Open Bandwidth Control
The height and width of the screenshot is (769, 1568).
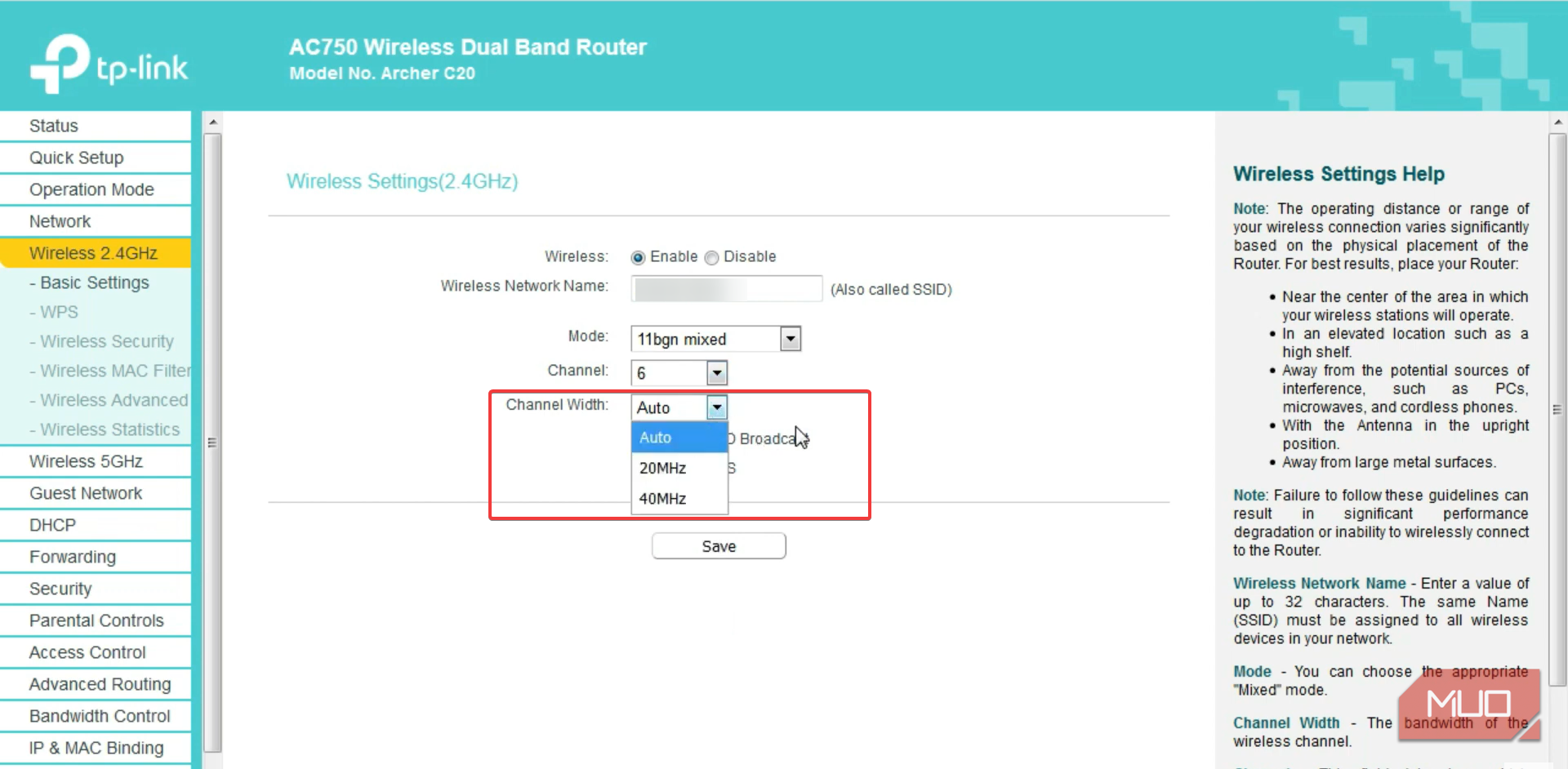[x=96, y=716]
